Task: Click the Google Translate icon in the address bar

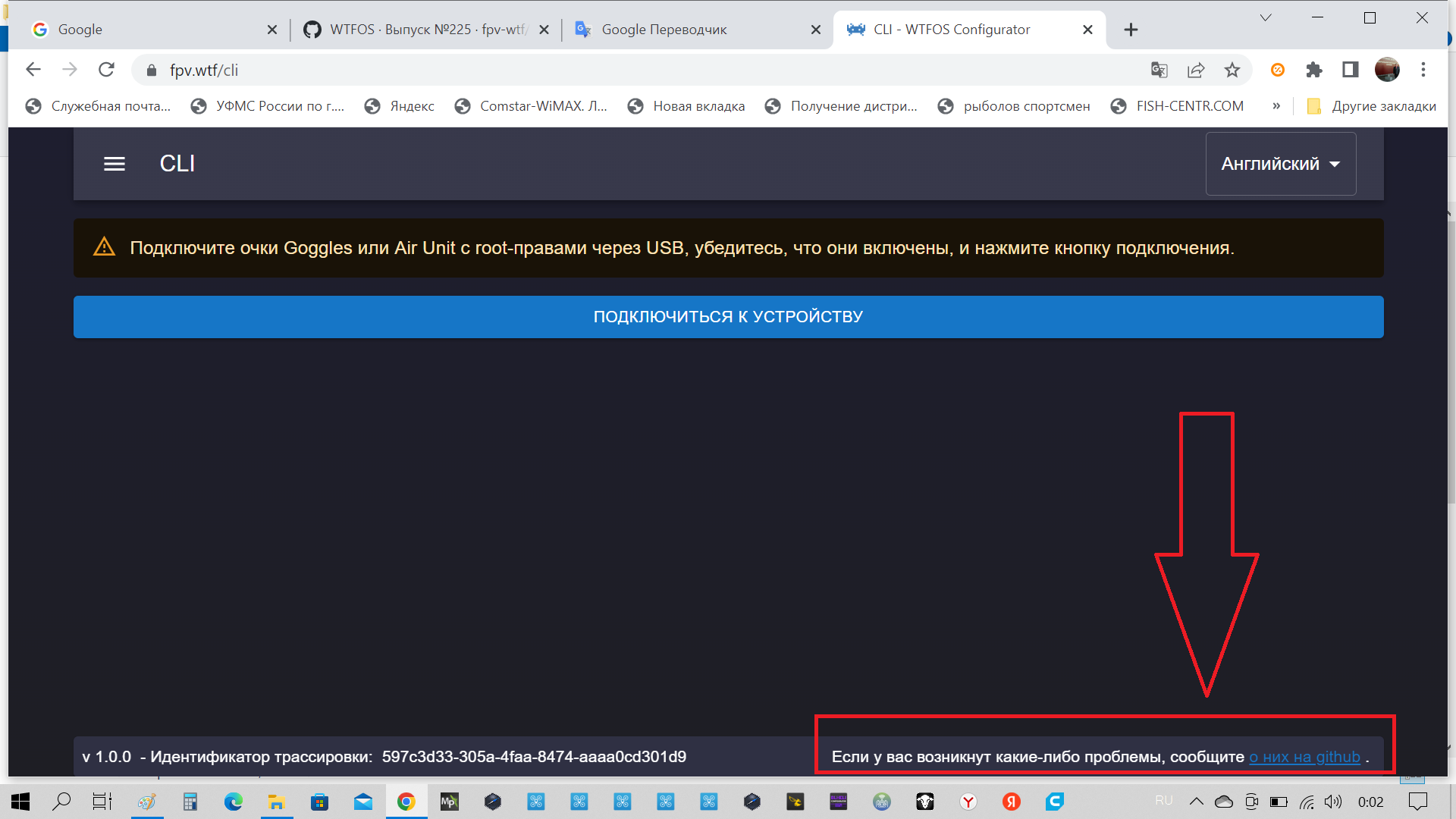Action: click(1158, 70)
